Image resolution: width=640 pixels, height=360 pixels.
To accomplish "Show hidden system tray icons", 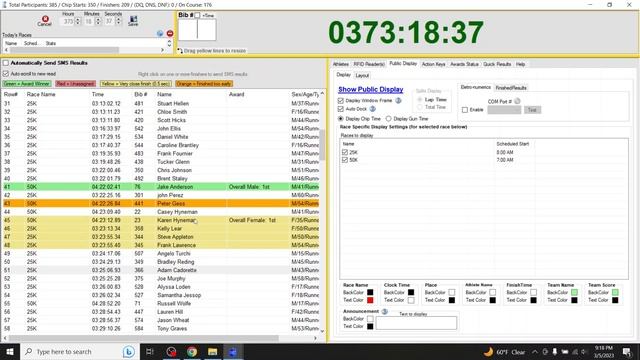I will point(535,351).
